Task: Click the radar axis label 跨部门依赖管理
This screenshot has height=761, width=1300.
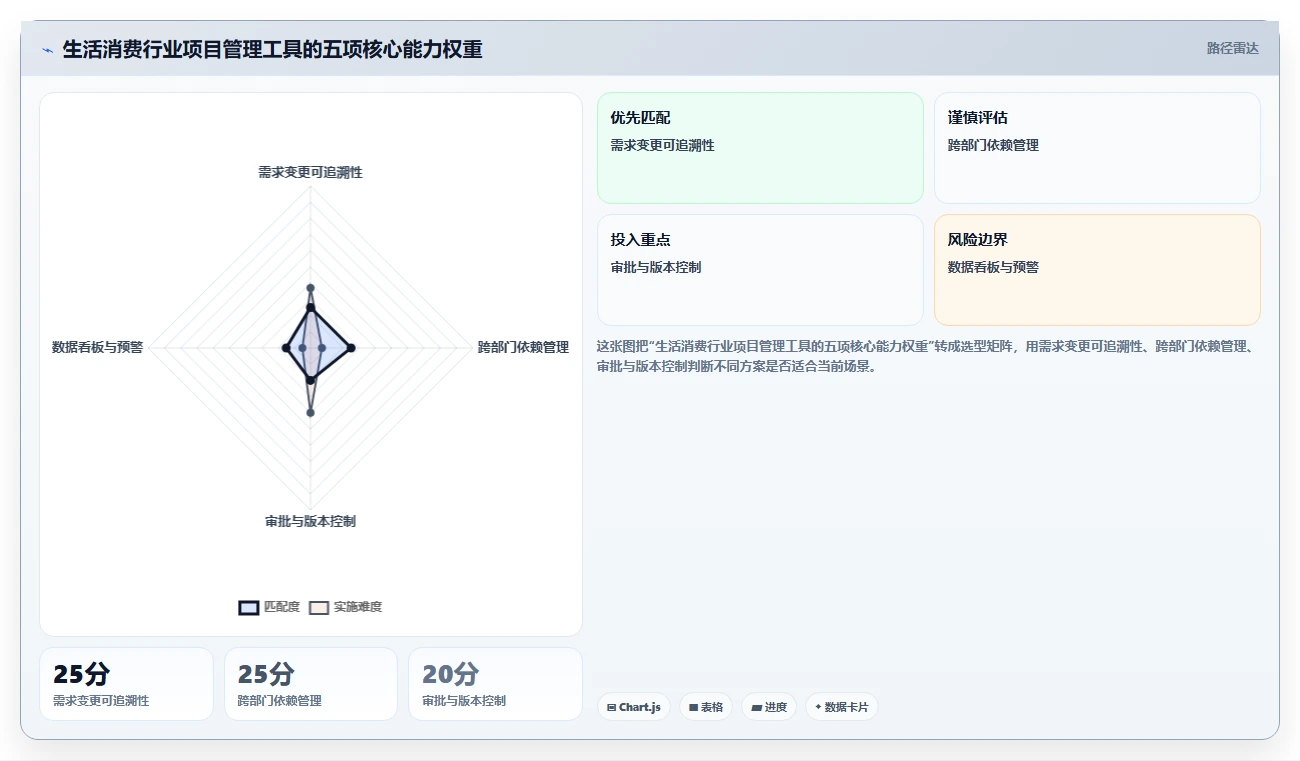Action: [x=523, y=347]
